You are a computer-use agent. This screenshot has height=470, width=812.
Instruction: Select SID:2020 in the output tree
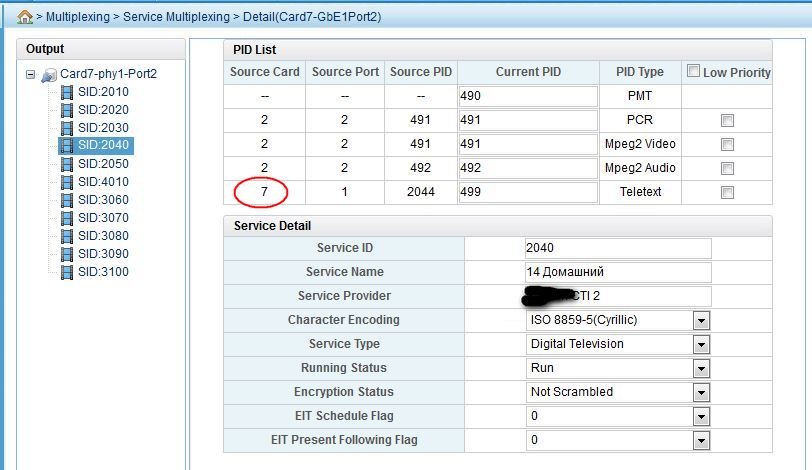click(103, 110)
